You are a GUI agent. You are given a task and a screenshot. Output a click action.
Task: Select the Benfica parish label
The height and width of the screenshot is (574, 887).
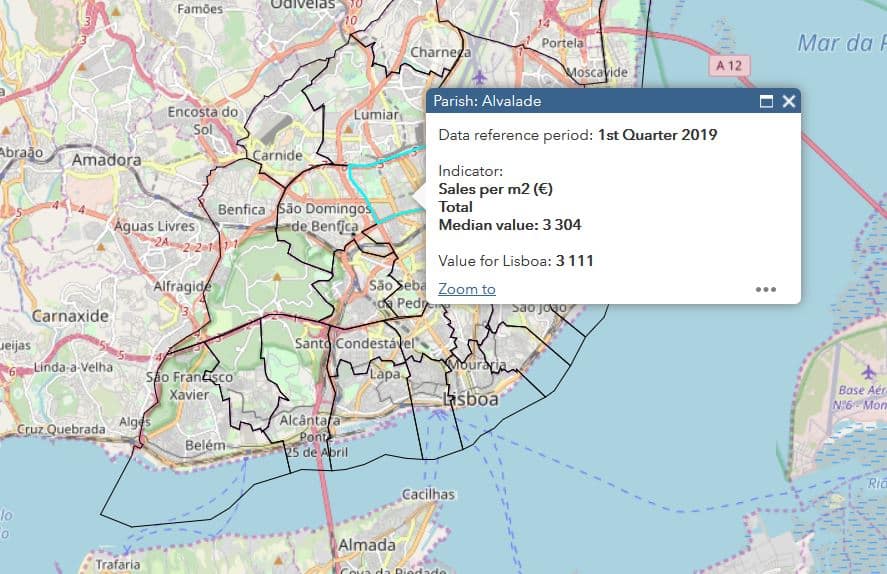242,210
